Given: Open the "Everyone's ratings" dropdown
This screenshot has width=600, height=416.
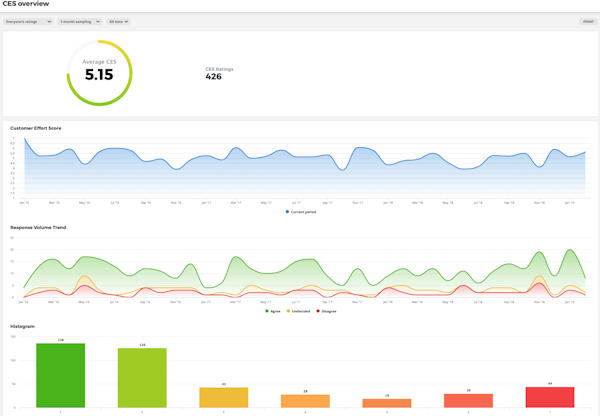Looking at the screenshot, I should click(x=27, y=21).
